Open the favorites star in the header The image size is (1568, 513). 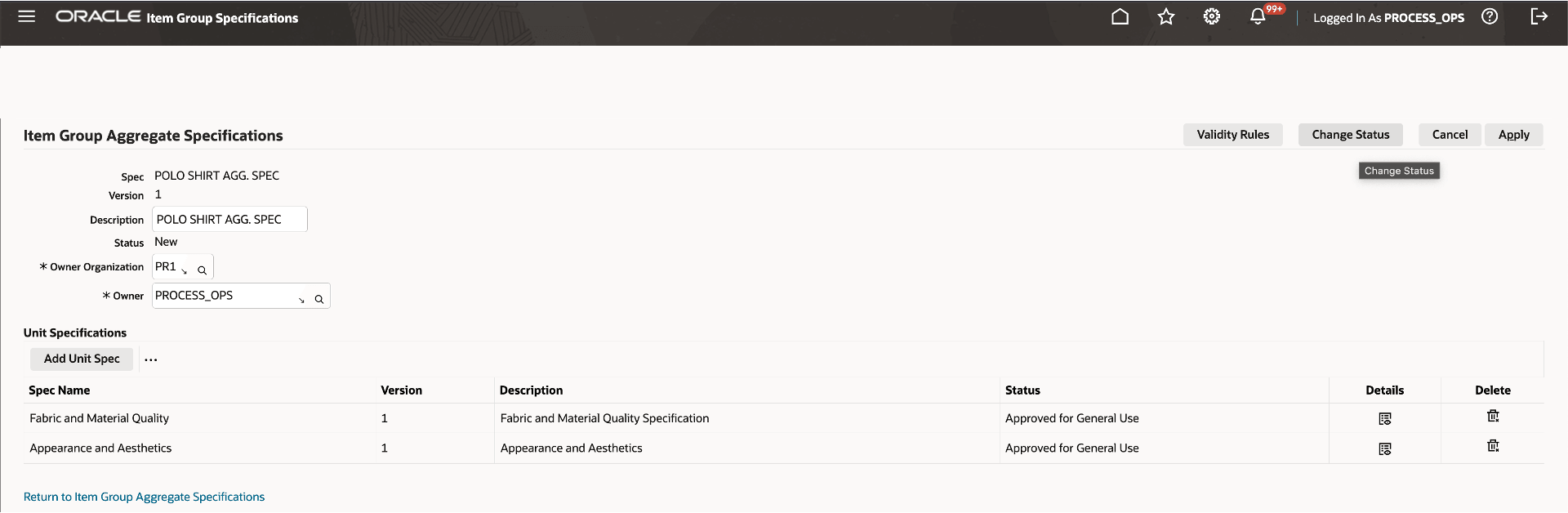pyautogui.click(x=1165, y=16)
